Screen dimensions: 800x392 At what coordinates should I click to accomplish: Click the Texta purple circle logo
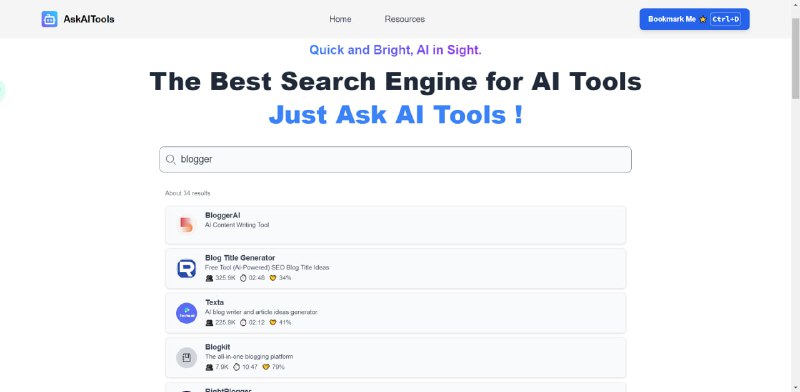(186, 313)
